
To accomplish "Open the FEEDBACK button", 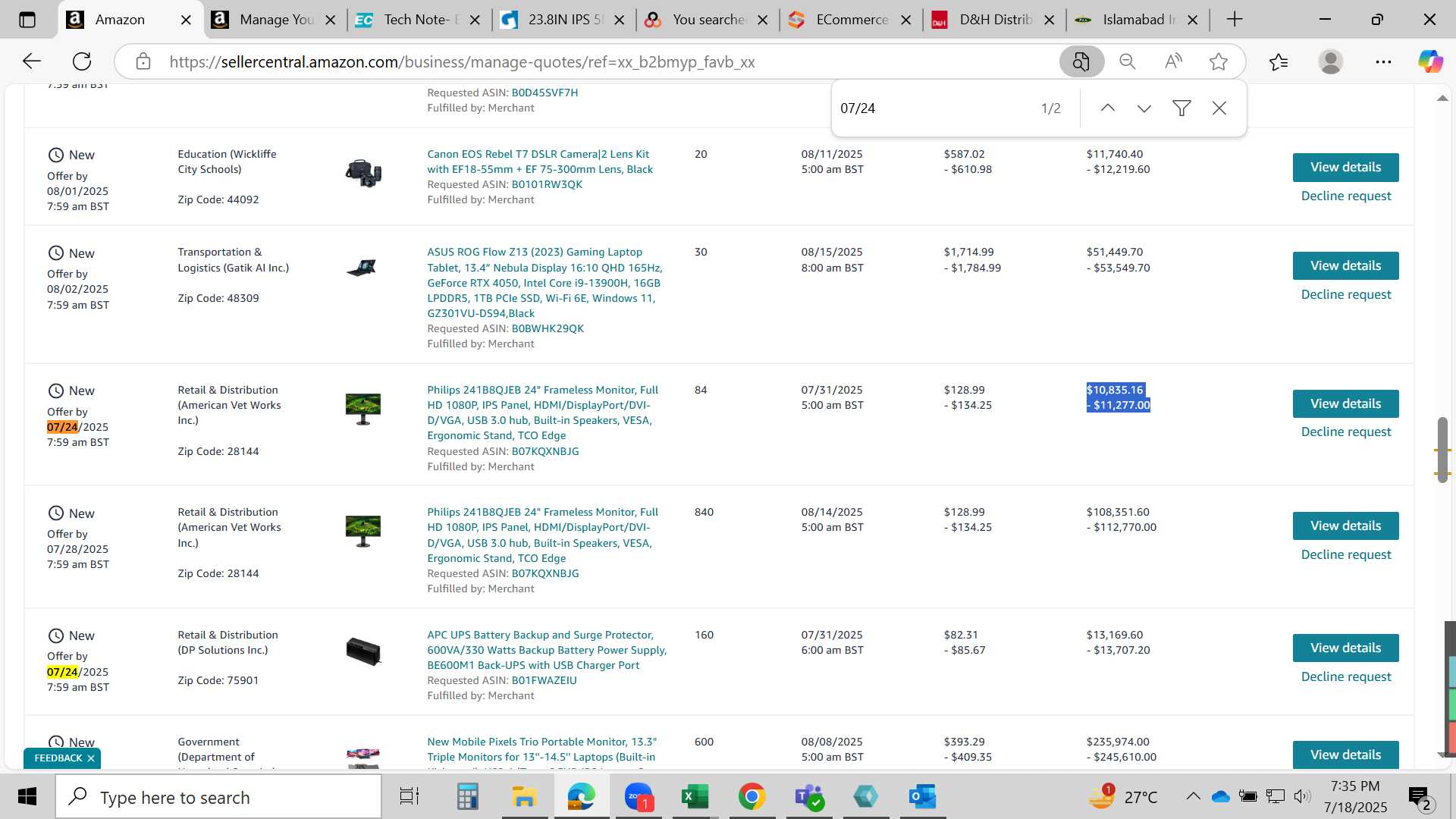I will tap(58, 758).
